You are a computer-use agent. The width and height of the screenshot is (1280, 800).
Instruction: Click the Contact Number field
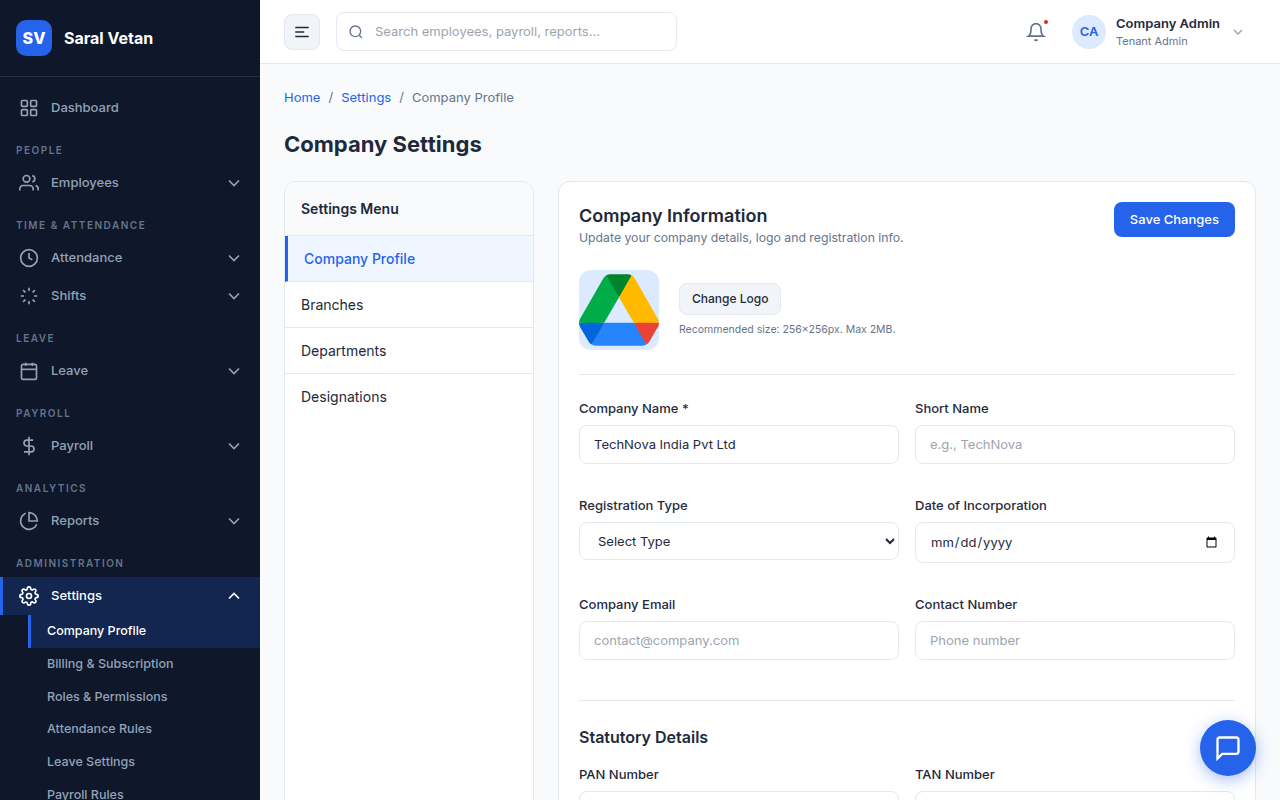point(1075,640)
